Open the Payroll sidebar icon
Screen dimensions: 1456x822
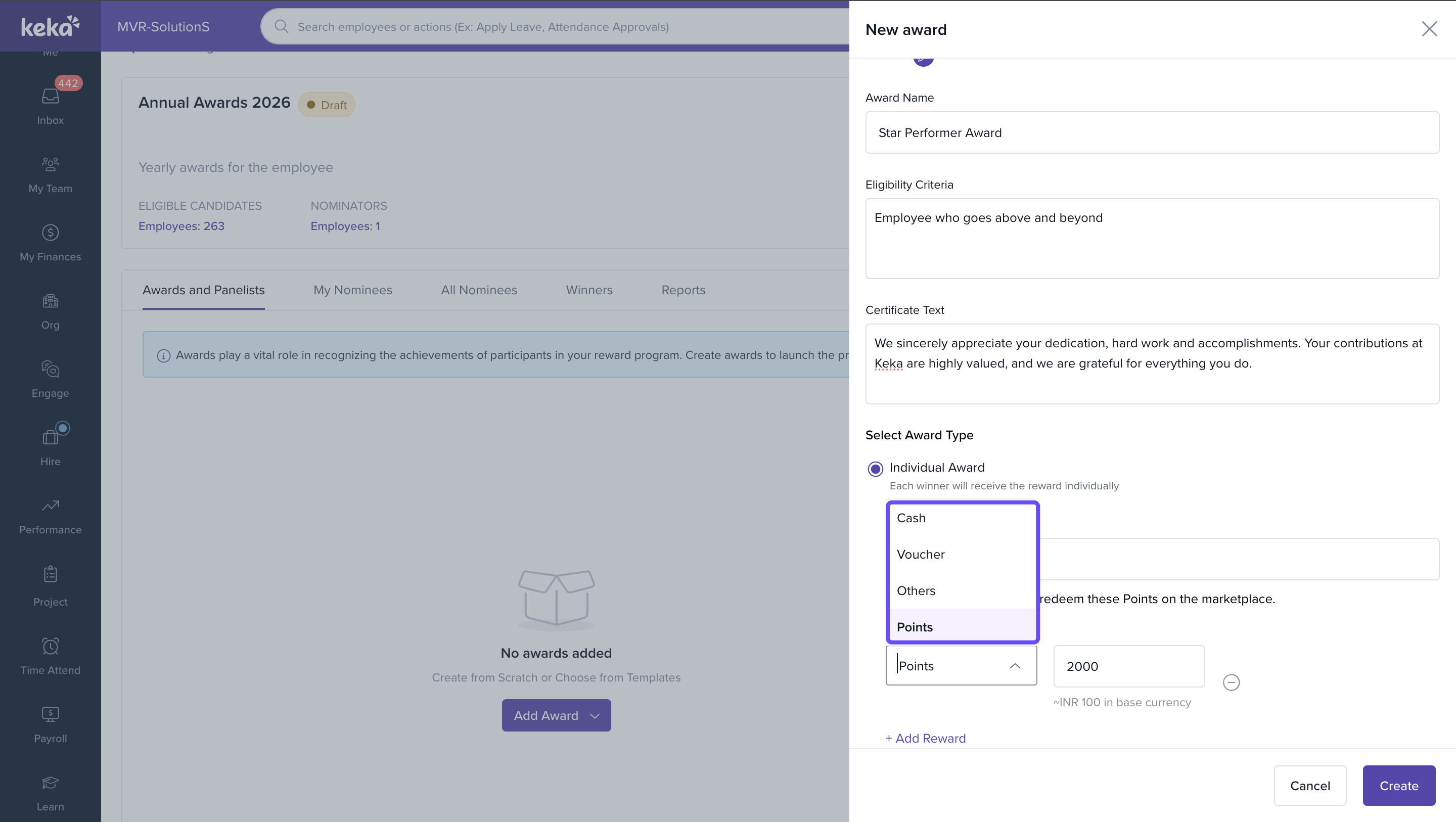click(51, 715)
